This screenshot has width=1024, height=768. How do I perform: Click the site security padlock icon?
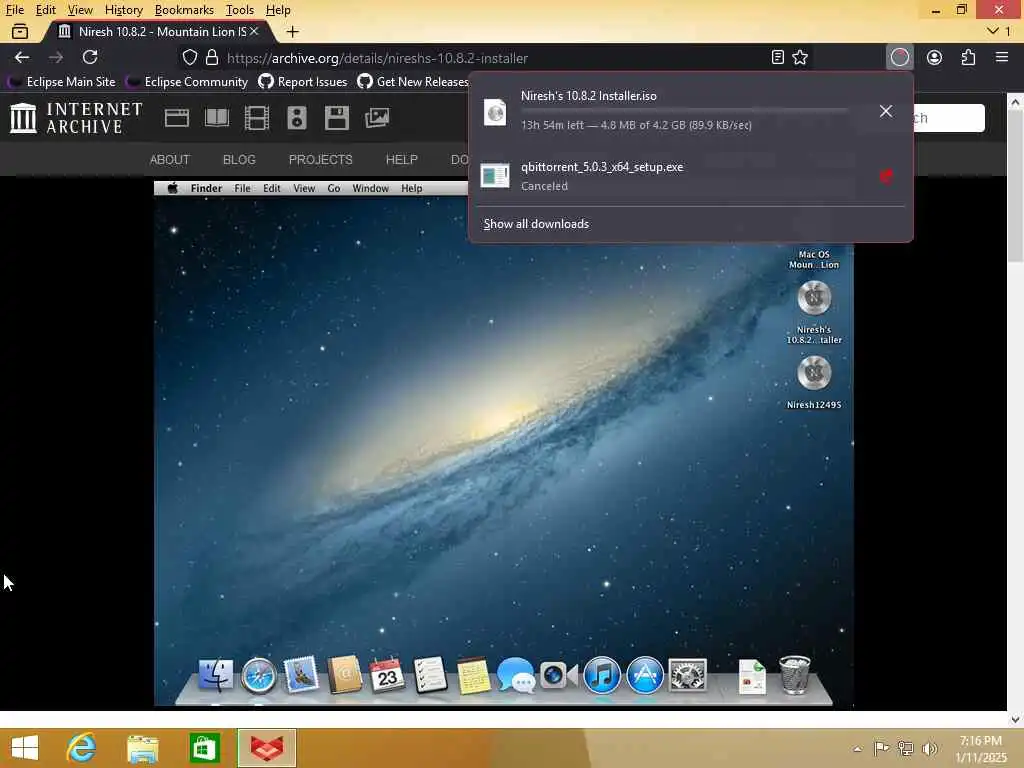[212, 57]
